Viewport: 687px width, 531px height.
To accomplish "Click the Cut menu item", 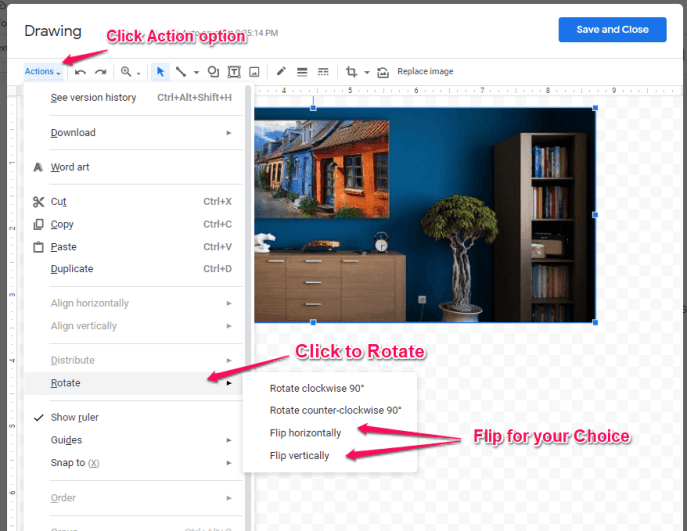I will (x=134, y=202).
